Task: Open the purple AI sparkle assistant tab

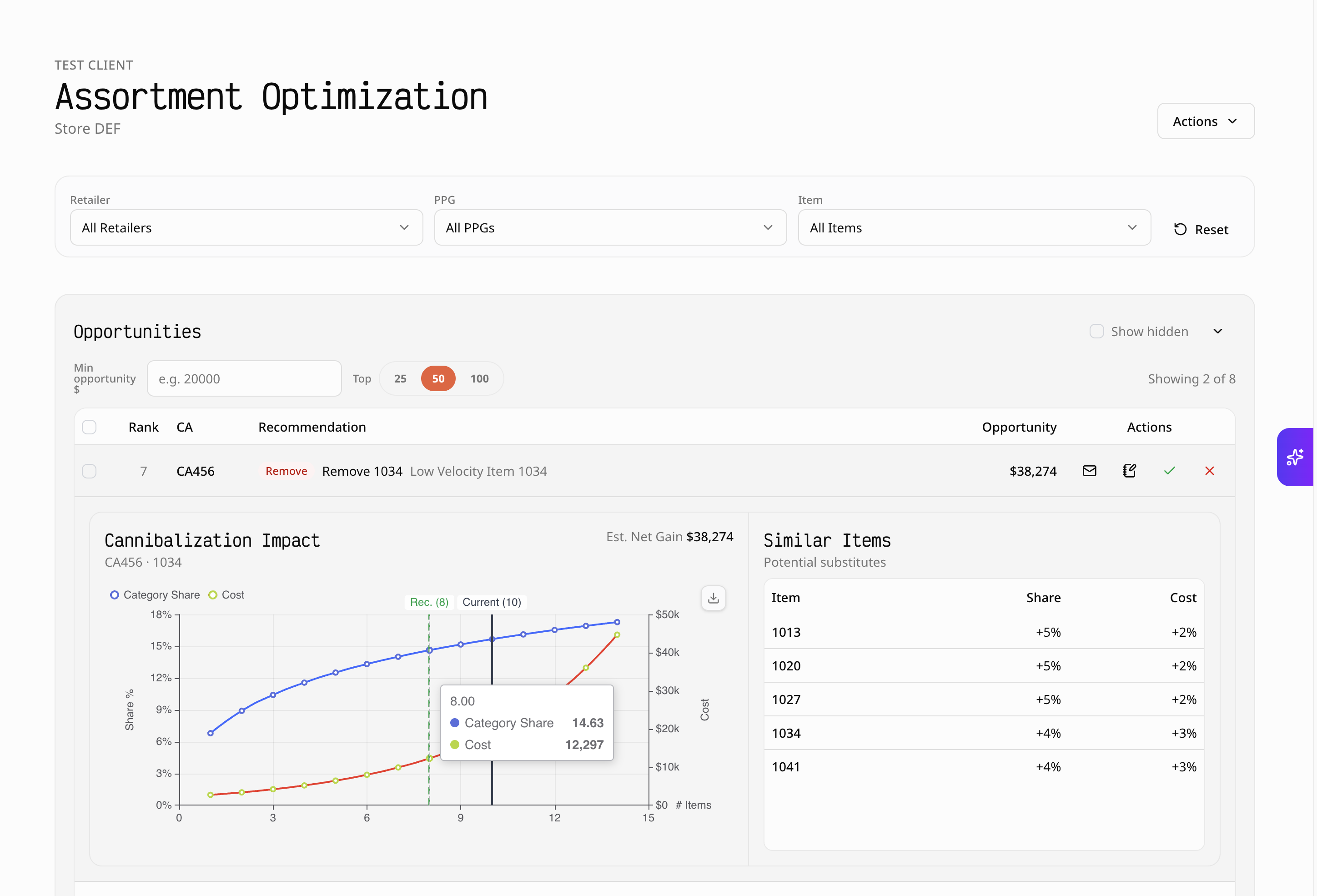Action: click(x=1295, y=457)
